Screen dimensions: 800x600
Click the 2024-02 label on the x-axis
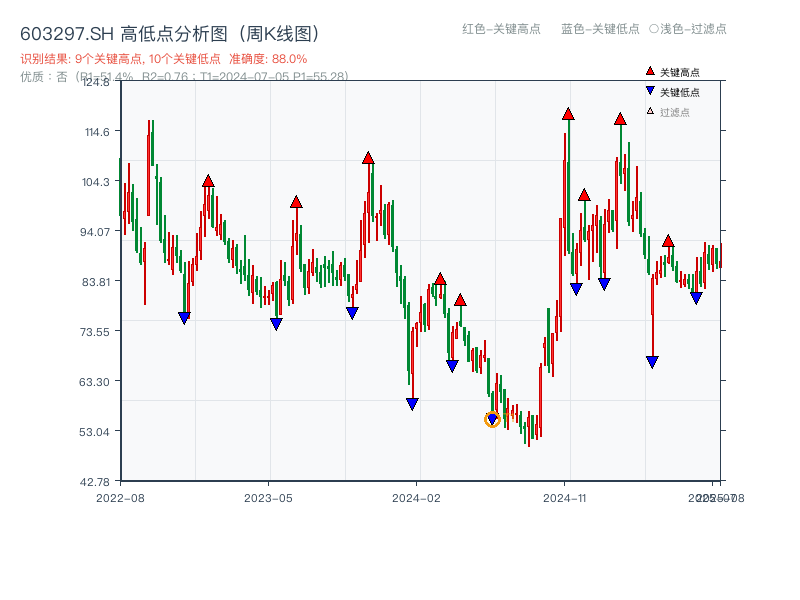click(x=415, y=497)
